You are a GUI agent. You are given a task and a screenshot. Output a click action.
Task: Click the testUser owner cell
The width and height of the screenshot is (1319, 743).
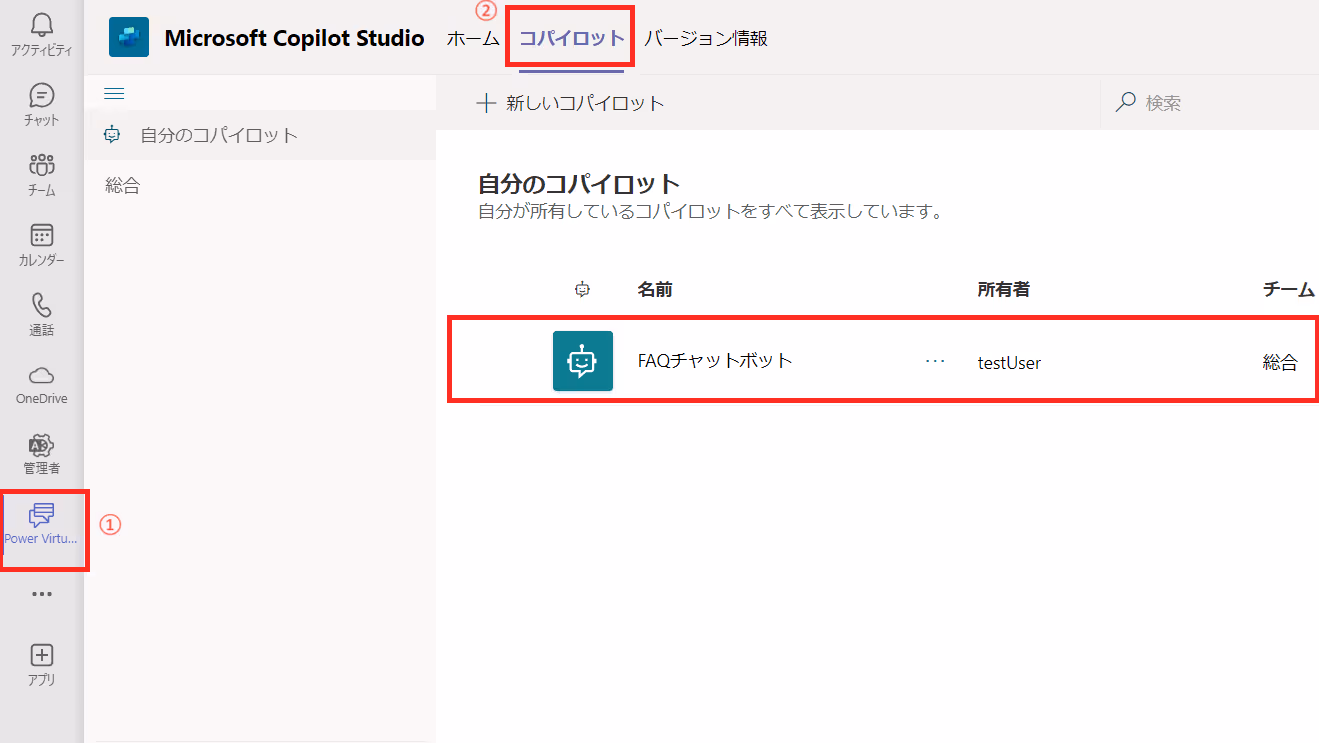(1009, 363)
